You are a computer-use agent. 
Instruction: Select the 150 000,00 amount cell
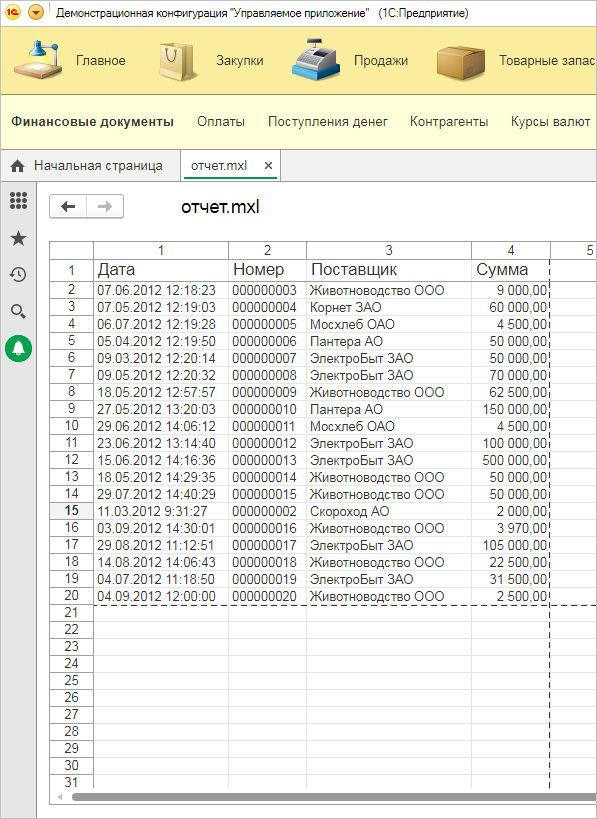[511, 409]
